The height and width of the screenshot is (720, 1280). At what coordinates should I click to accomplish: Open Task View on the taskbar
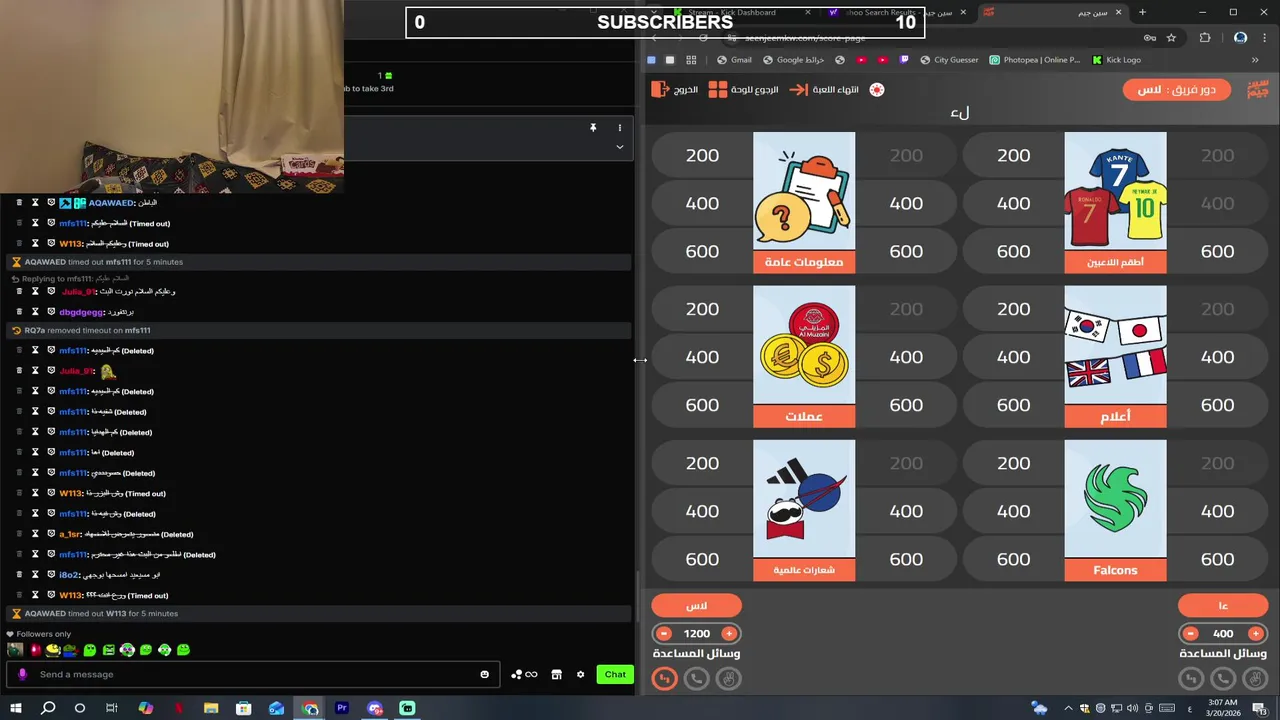point(112,708)
